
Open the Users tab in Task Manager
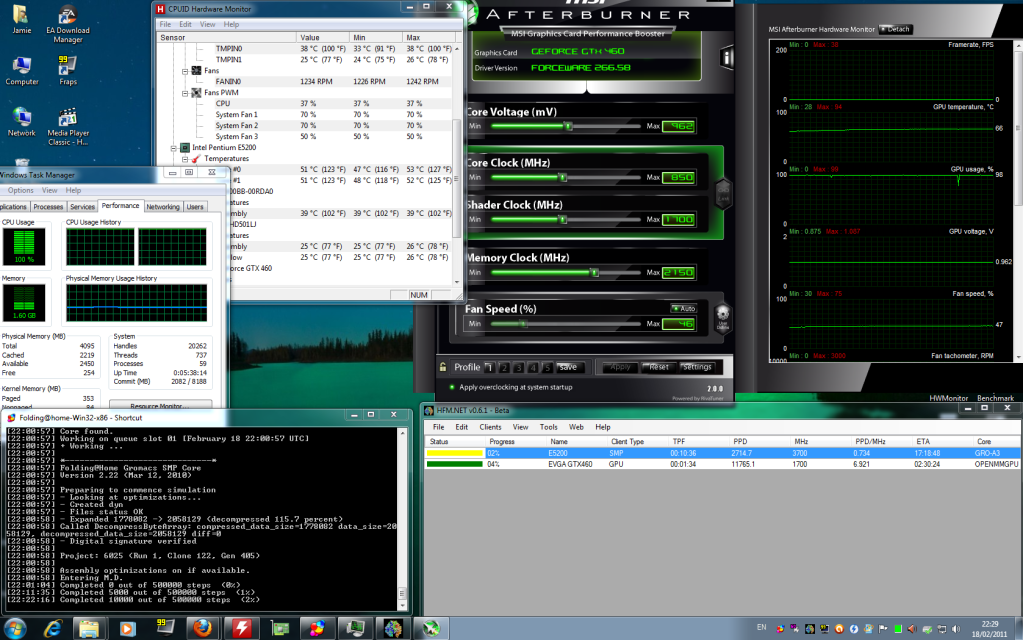point(195,207)
